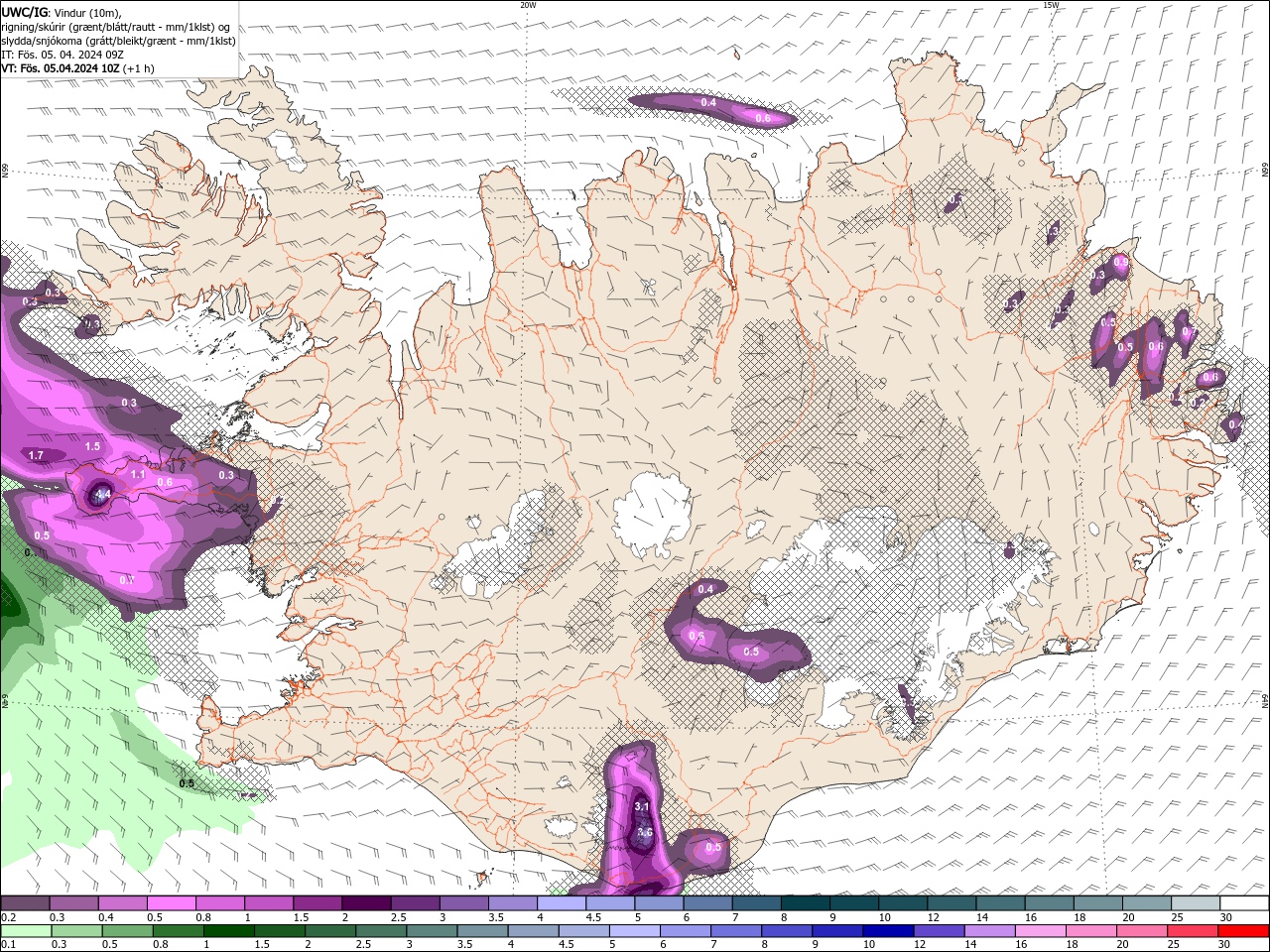Pick the pale pink 16 mm rain swatch
This screenshot has width=1270, height=952.
[x=1040, y=931]
